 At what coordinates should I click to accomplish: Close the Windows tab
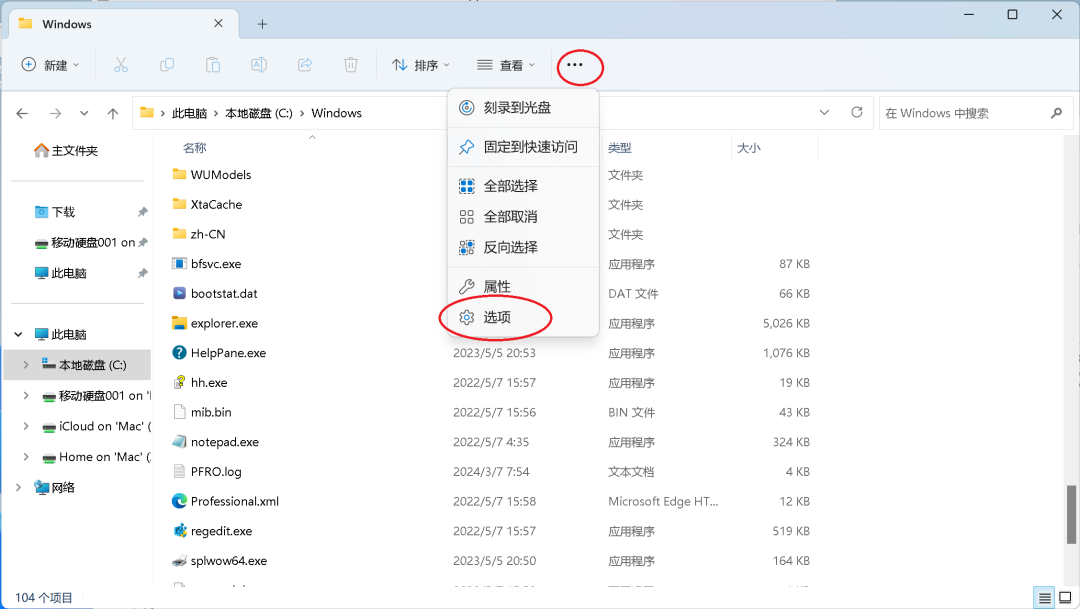click(218, 23)
